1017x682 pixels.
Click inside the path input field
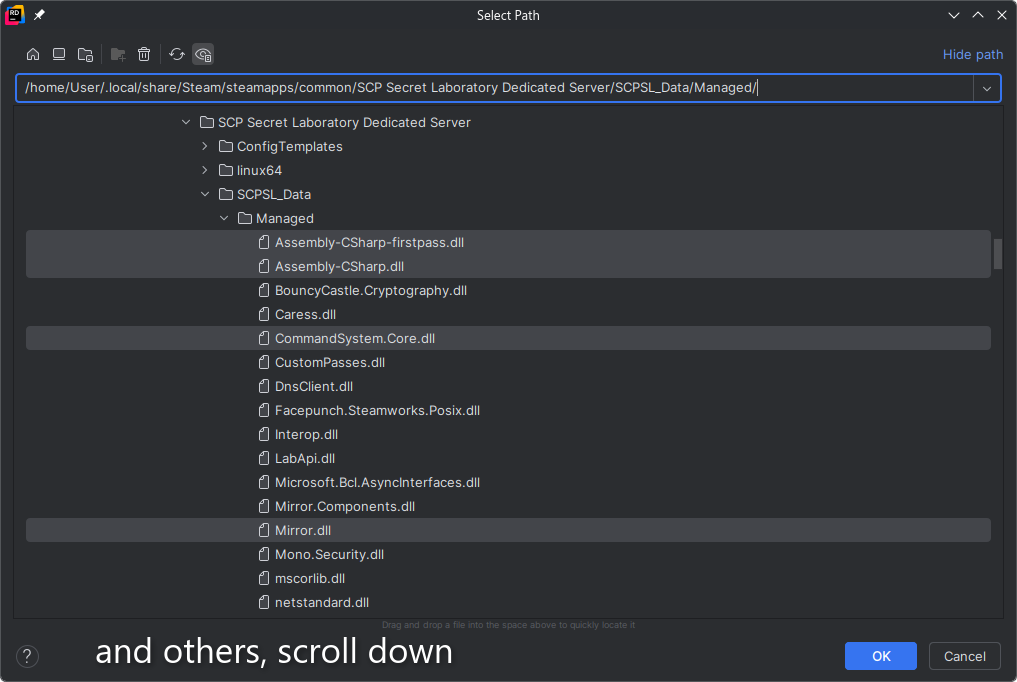coord(494,88)
